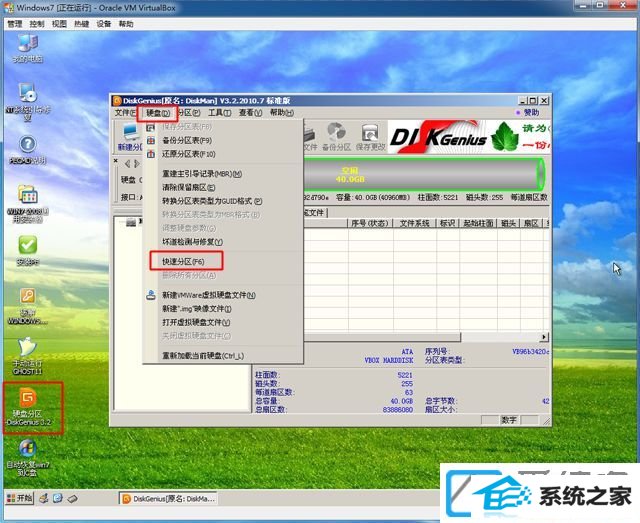The image size is (640, 523).
Task: Open the 我的电脑 desktop icon
Action: coord(28,49)
